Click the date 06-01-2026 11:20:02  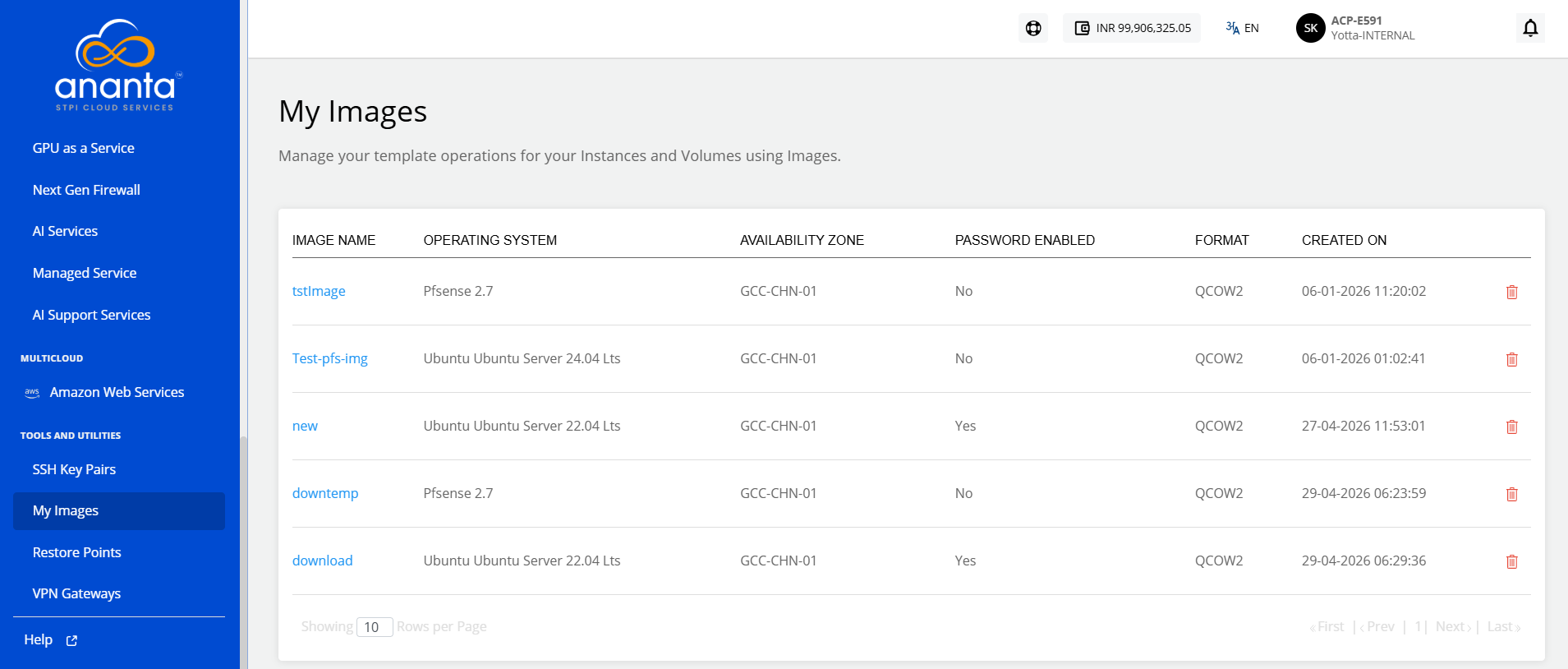[1363, 291]
